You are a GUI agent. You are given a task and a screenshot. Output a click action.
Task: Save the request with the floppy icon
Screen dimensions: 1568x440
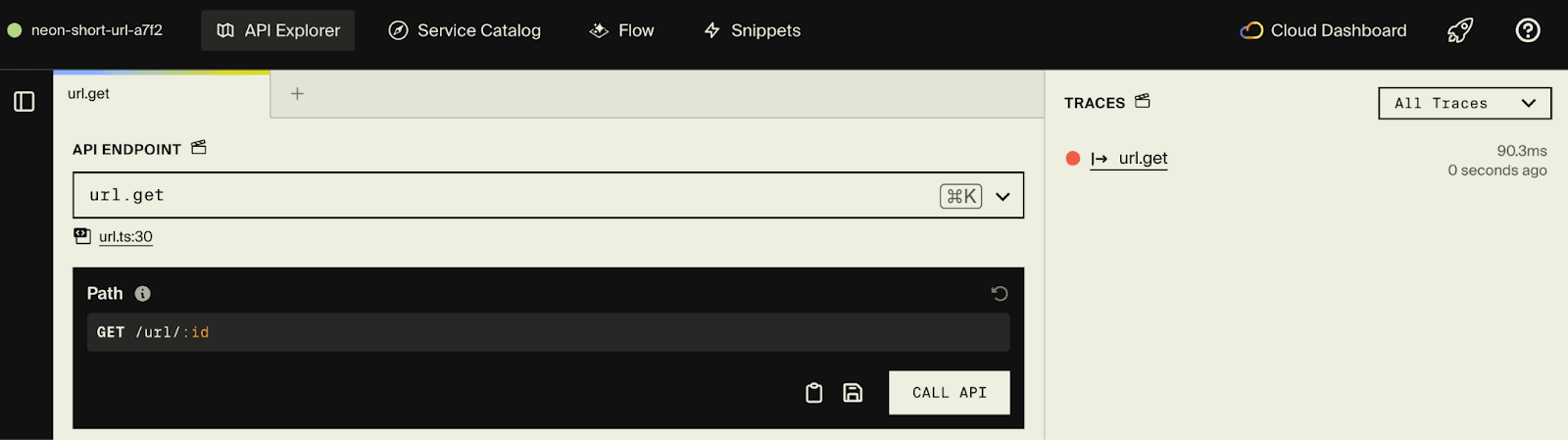pyautogui.click(x=853, y=393)
